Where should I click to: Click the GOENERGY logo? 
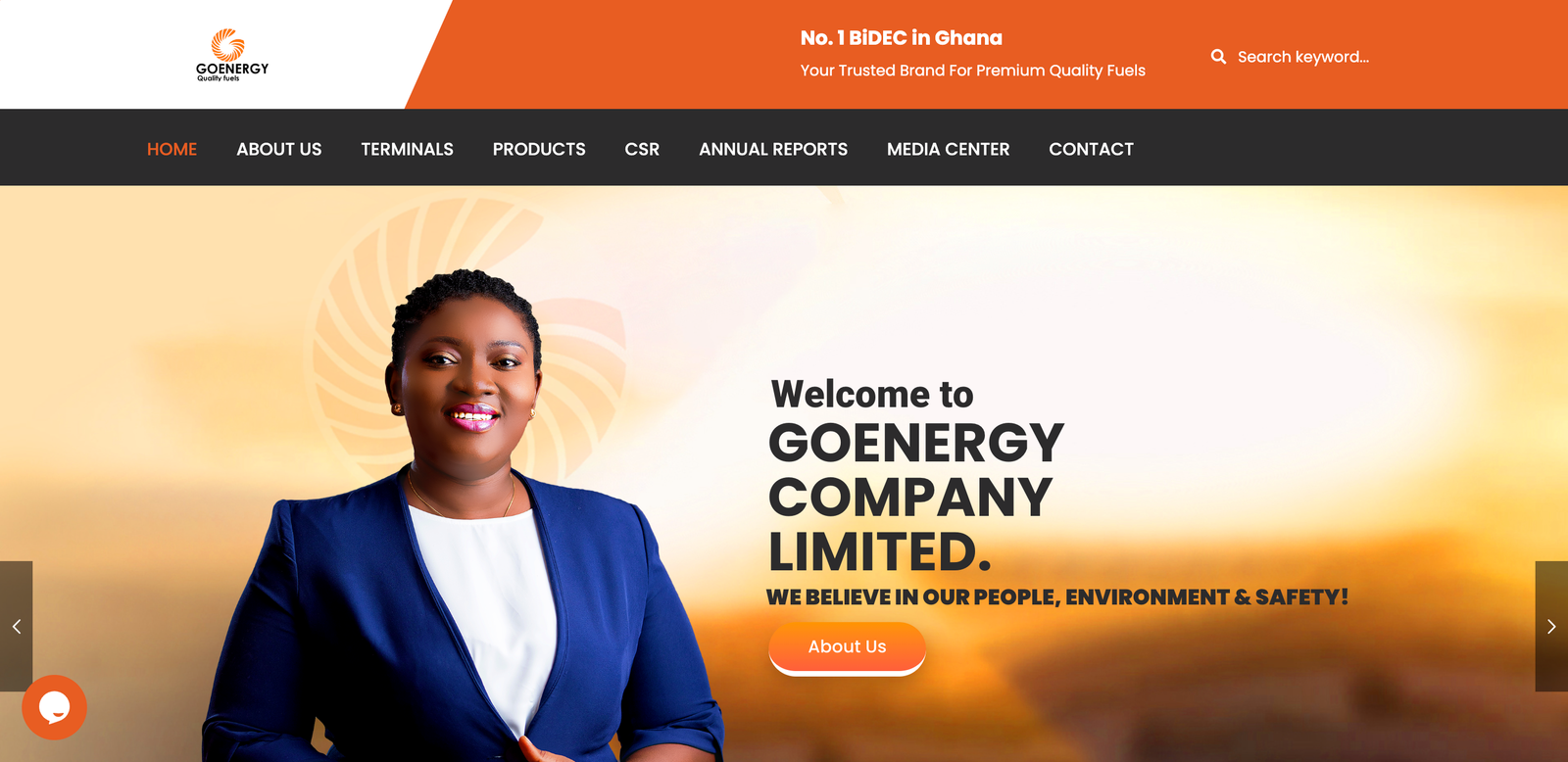[232, 55]
